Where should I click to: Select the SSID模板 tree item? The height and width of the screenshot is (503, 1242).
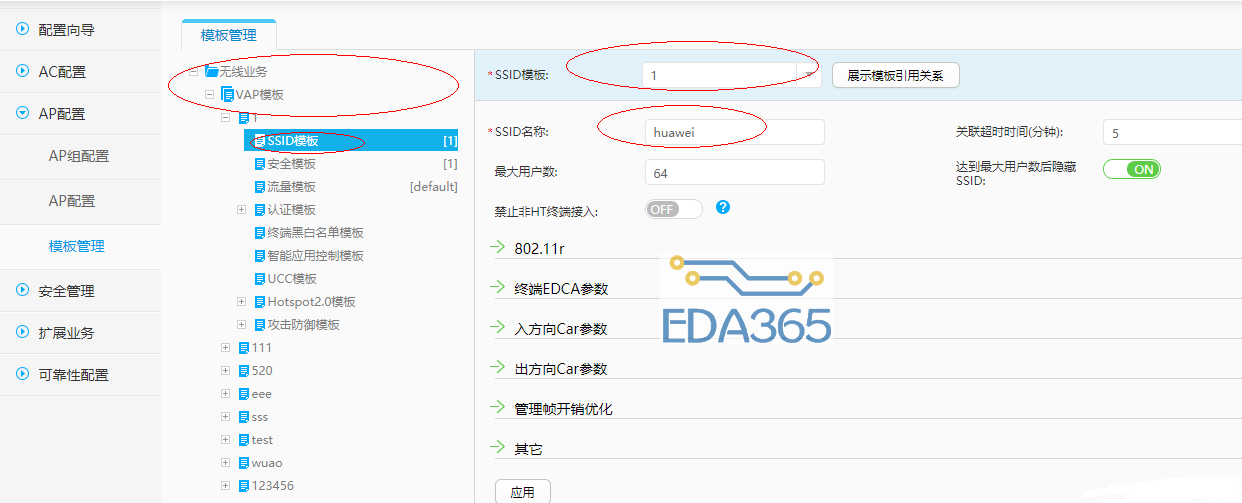(352, 141)
